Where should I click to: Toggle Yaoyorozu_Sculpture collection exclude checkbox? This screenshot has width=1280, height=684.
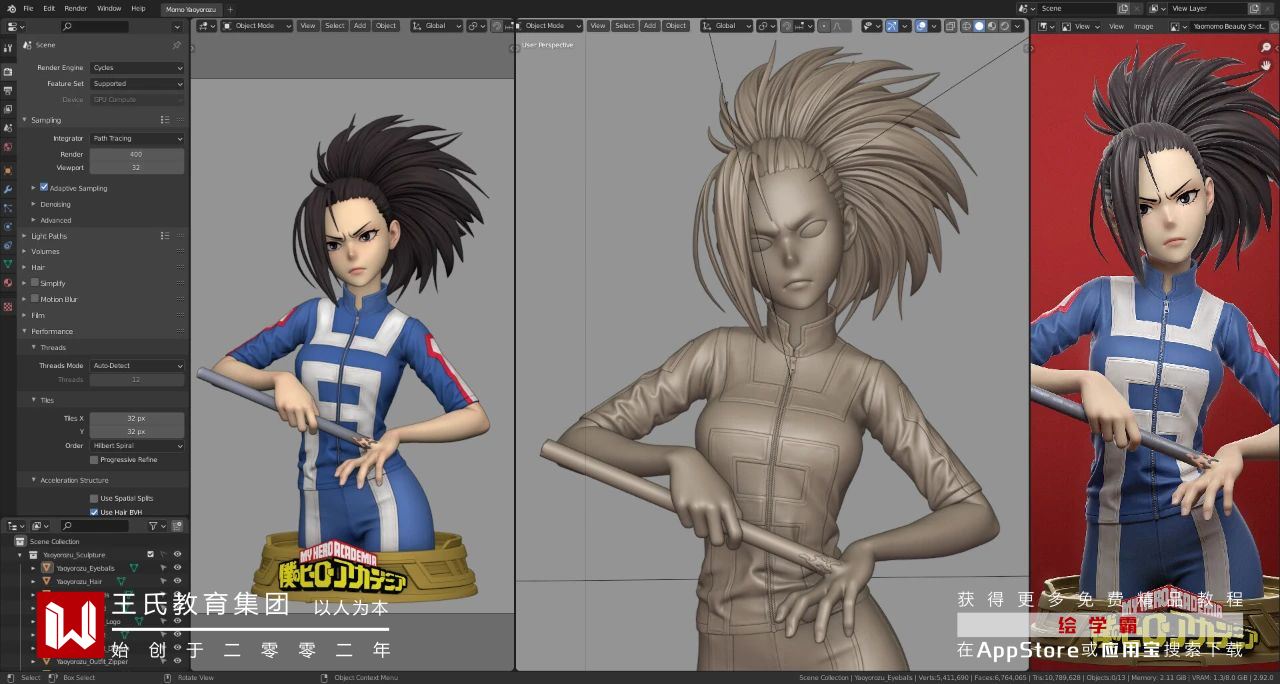tap(151, 554)
